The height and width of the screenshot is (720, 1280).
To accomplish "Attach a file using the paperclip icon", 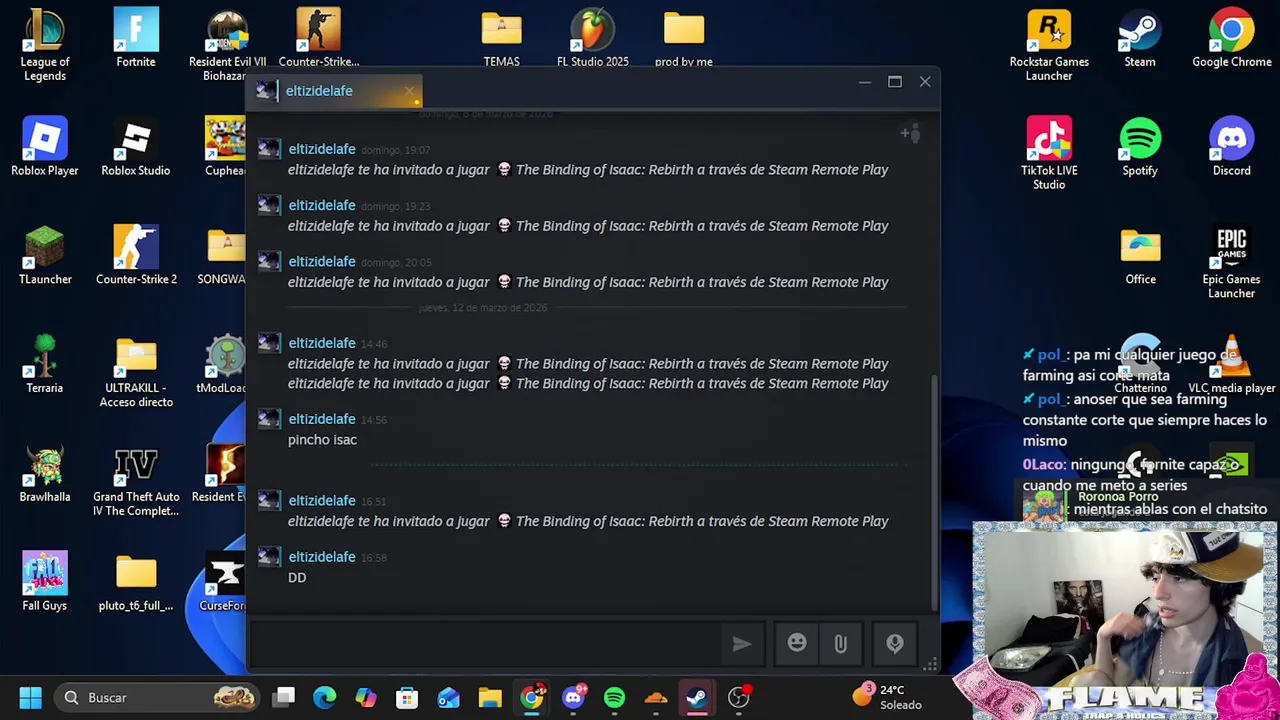I will (841, 644).
